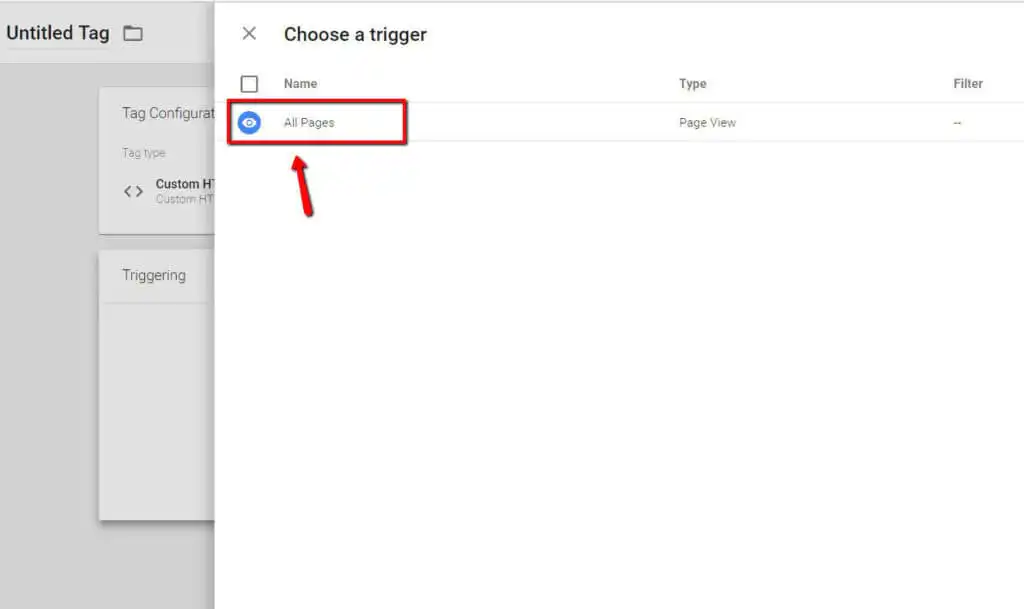Click the grey Custom HTML subtitle text
This screenshot has height=609, width=1024.
(x=185, y=199)
